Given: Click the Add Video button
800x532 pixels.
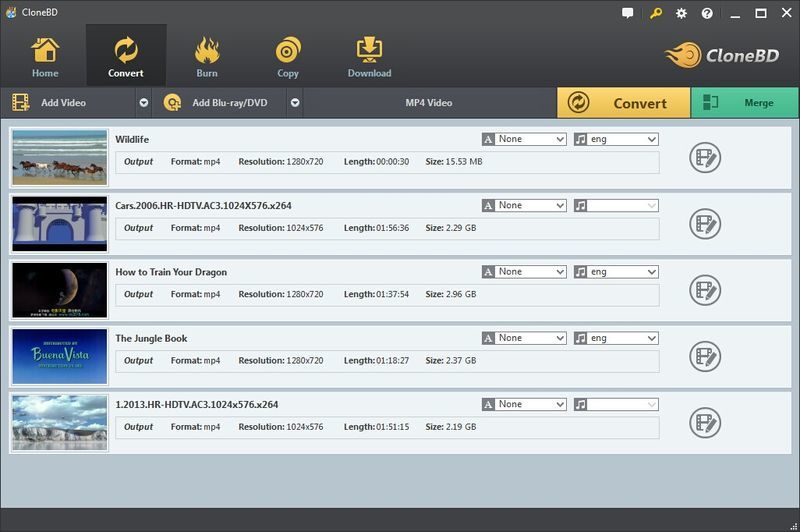Looking at the screenshot, I should tap(67, 103).
